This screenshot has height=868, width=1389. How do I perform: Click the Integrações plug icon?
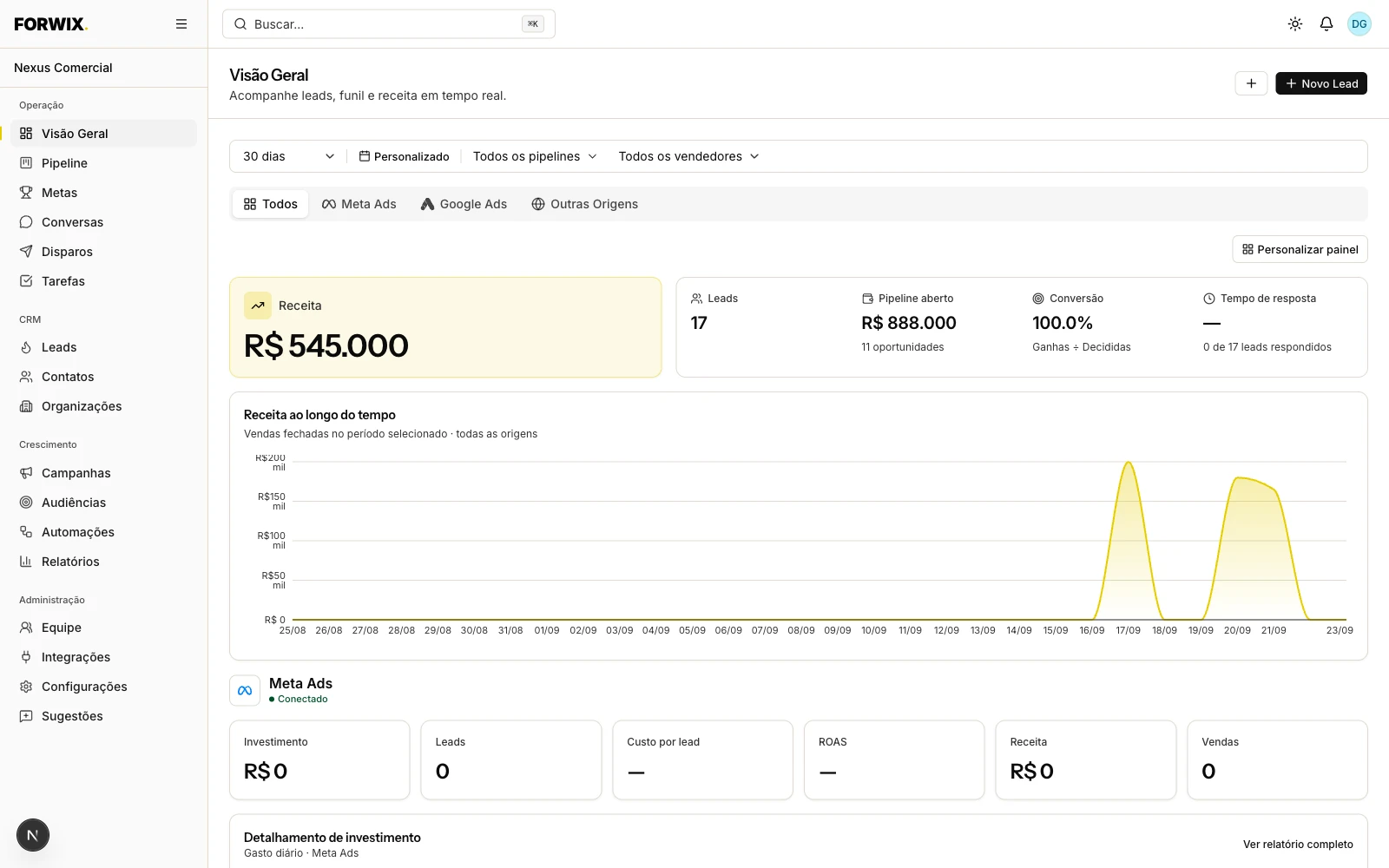tap(26, 657)
